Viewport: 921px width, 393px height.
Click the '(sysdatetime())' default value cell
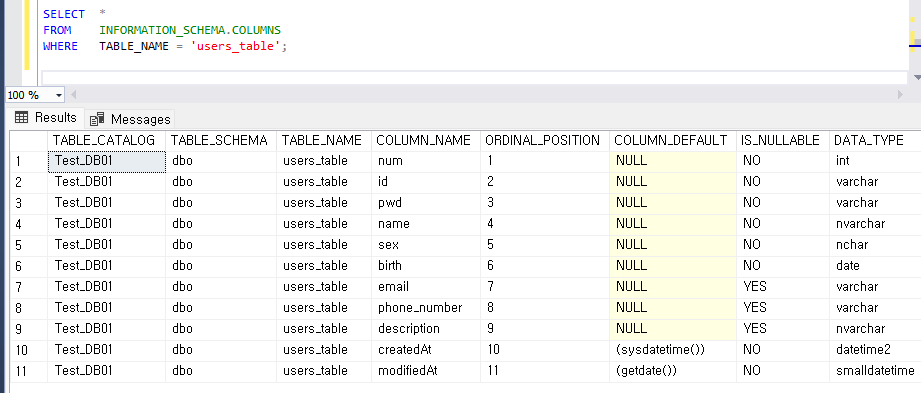[673, 351]
